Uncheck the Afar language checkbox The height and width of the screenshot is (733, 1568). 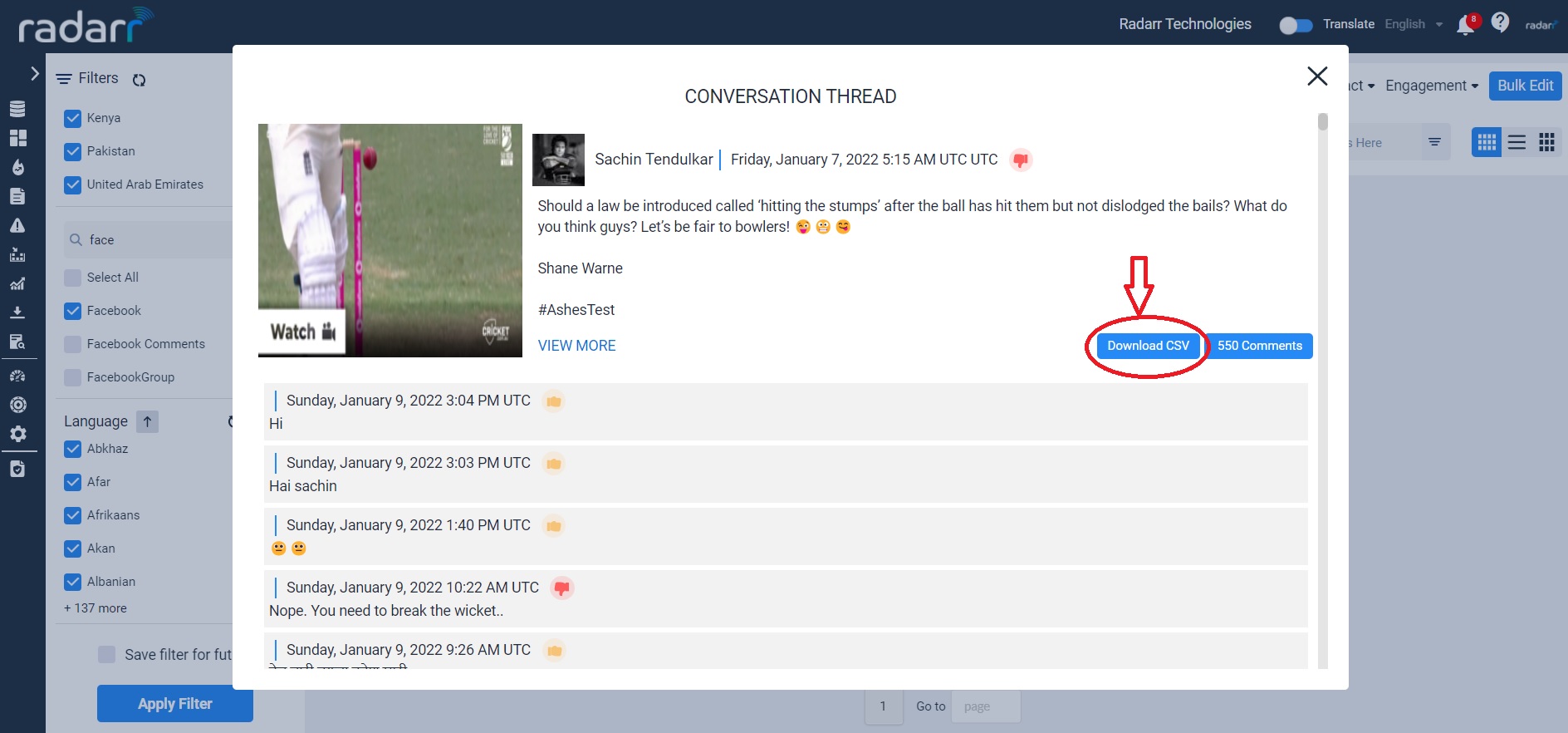pos(73,482)
